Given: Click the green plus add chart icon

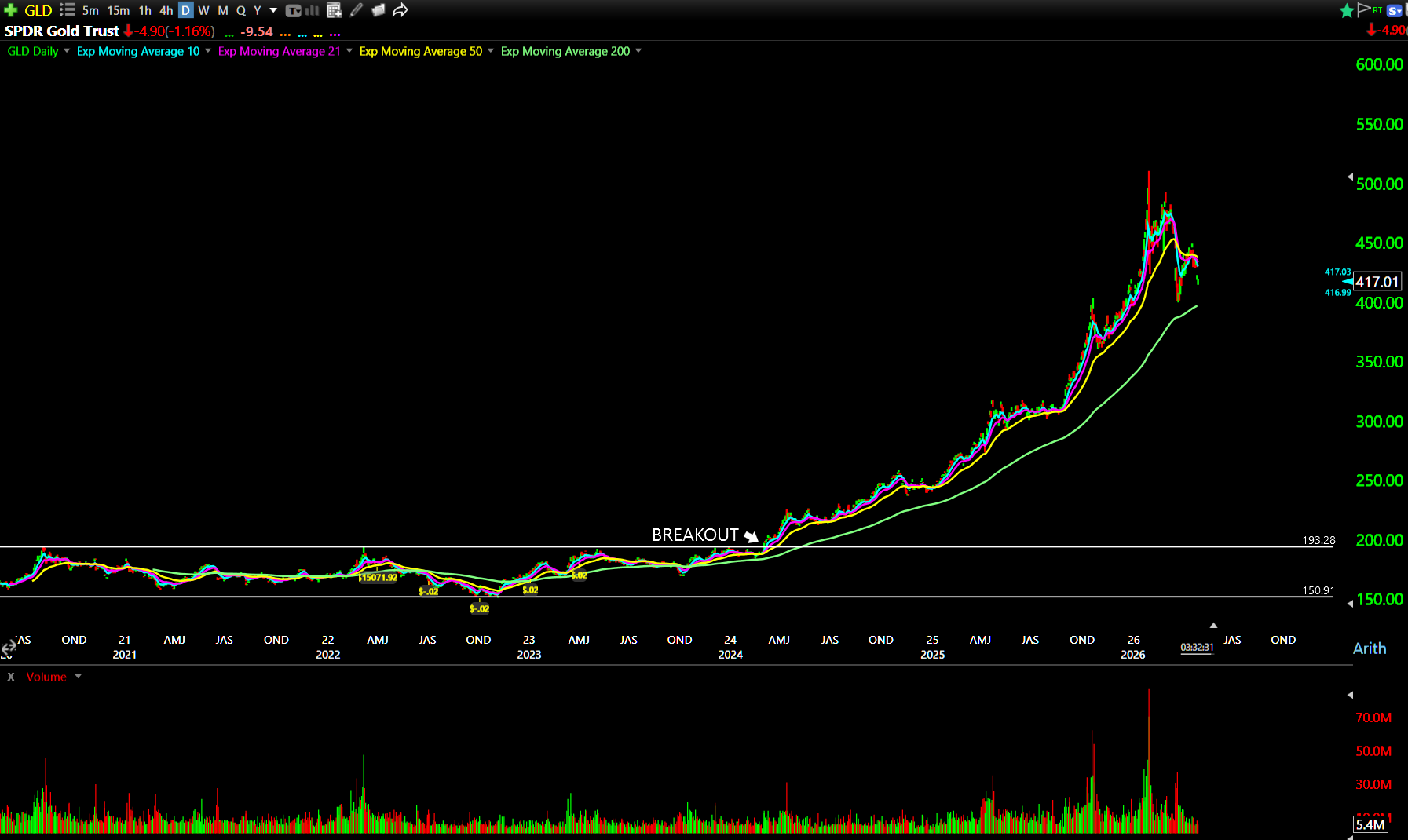Looking at the screenshot, I should (x=11, y=10).
